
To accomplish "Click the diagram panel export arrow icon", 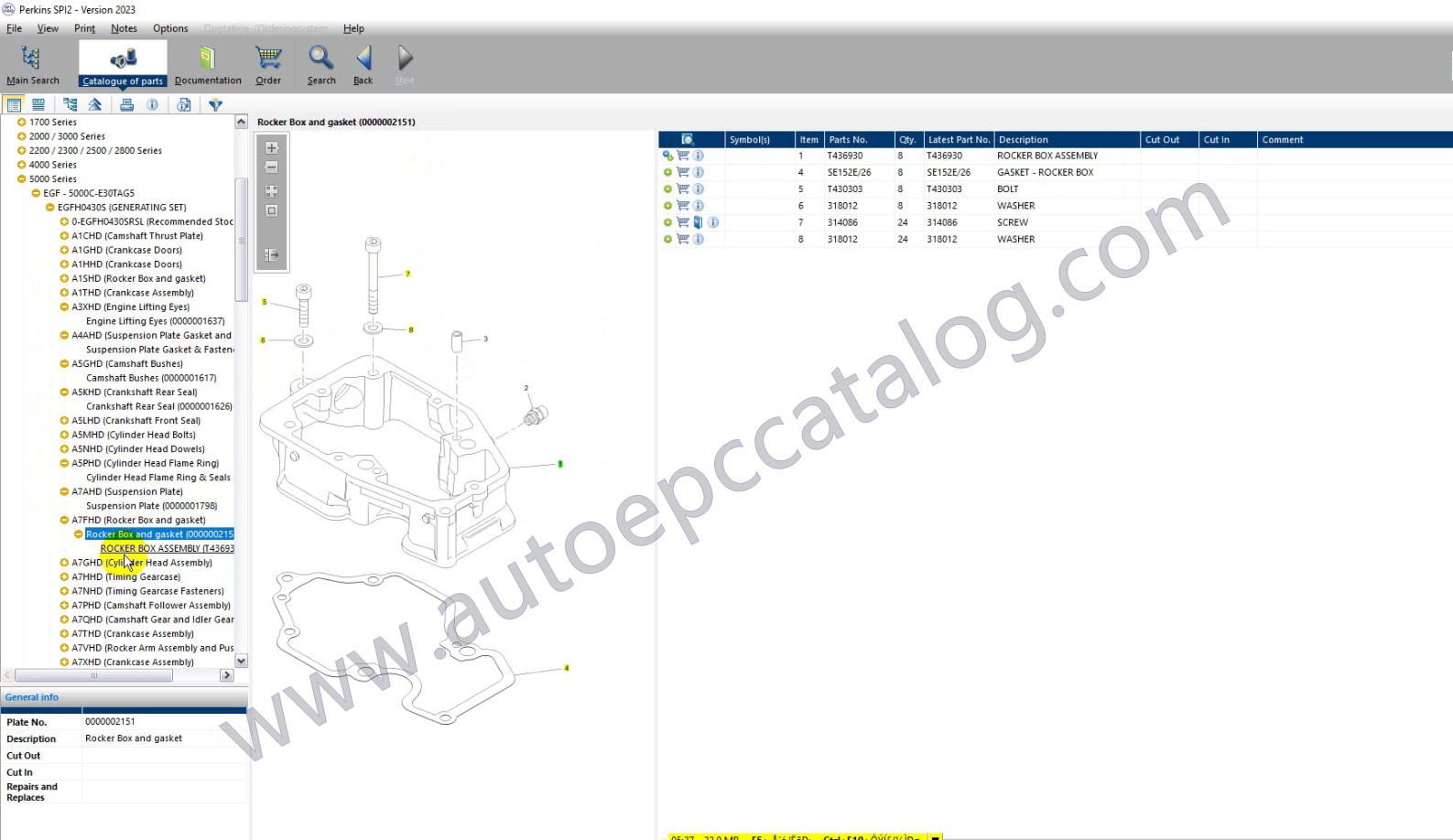I will pos(271,255).
